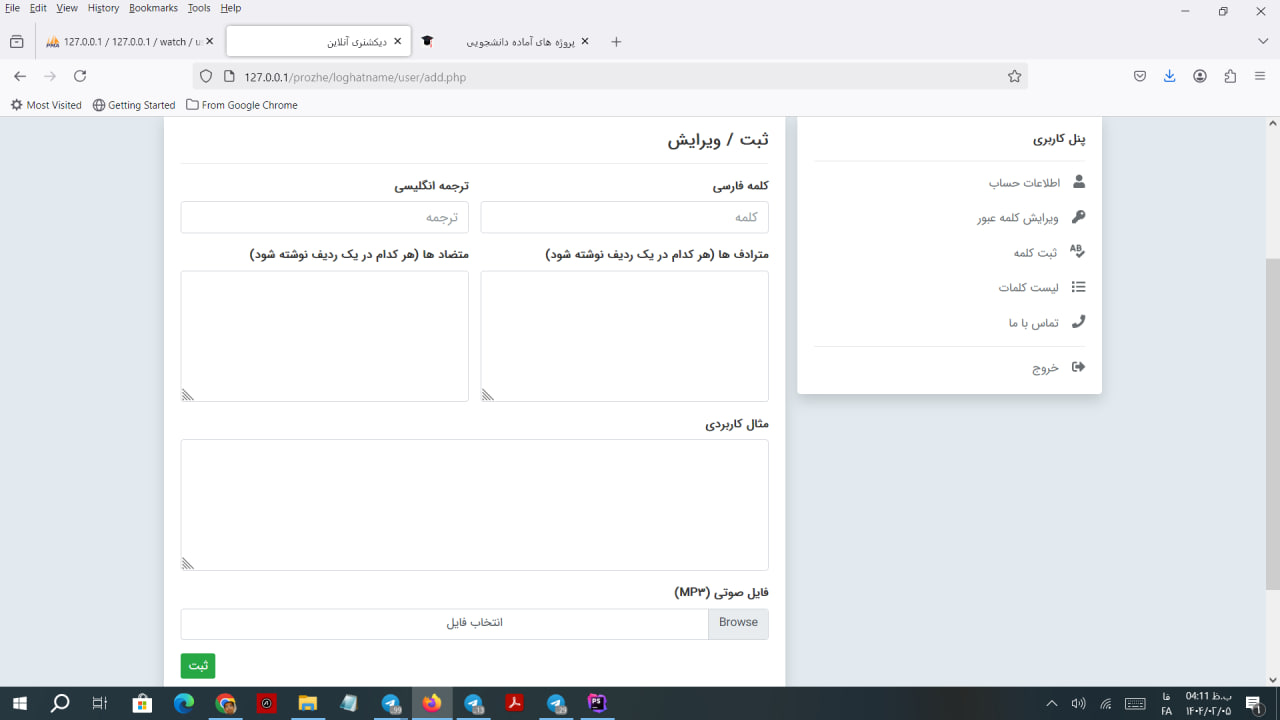Open the notification center icon

pos(1253,703)
